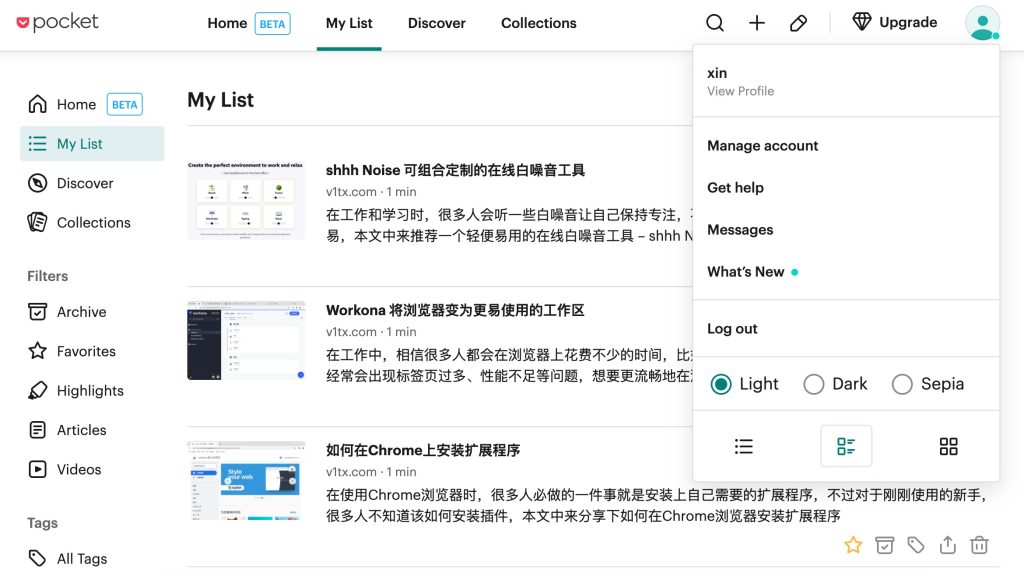The height and width of the screenshot is (576, 1024).
Task: Click the Favorites star icon in sidebar
Action: coord(37,351)
